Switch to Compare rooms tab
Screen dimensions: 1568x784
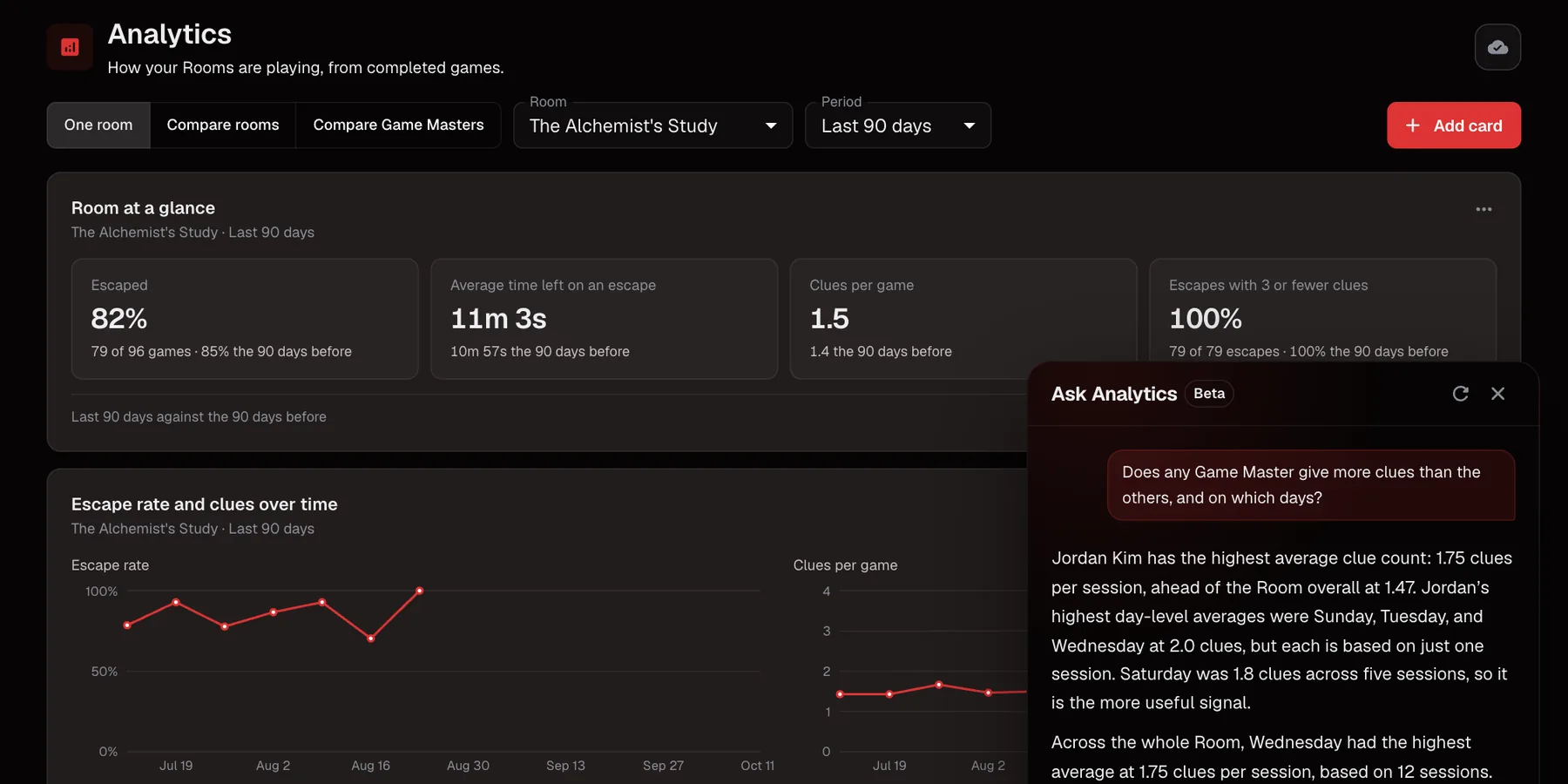(x=223, y=125)
